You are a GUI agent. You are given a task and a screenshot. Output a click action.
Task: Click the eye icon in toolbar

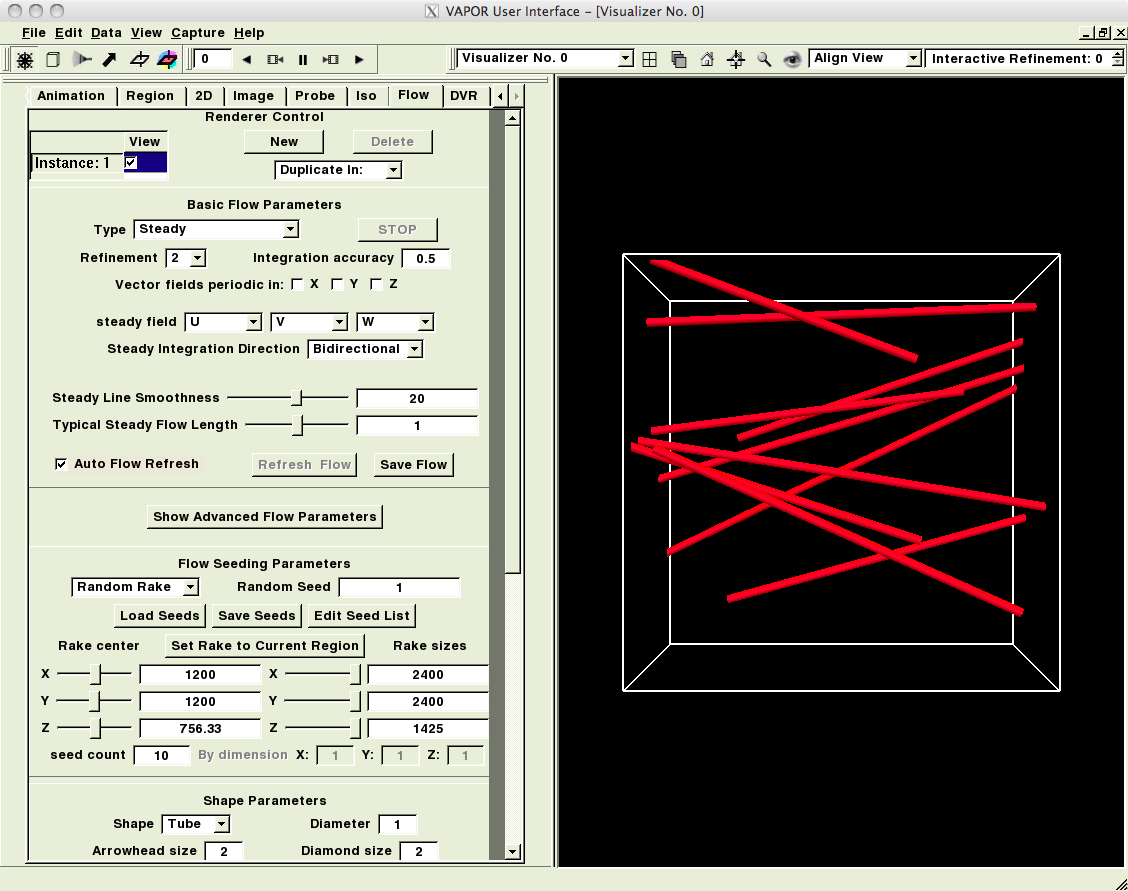pos(792,60)
